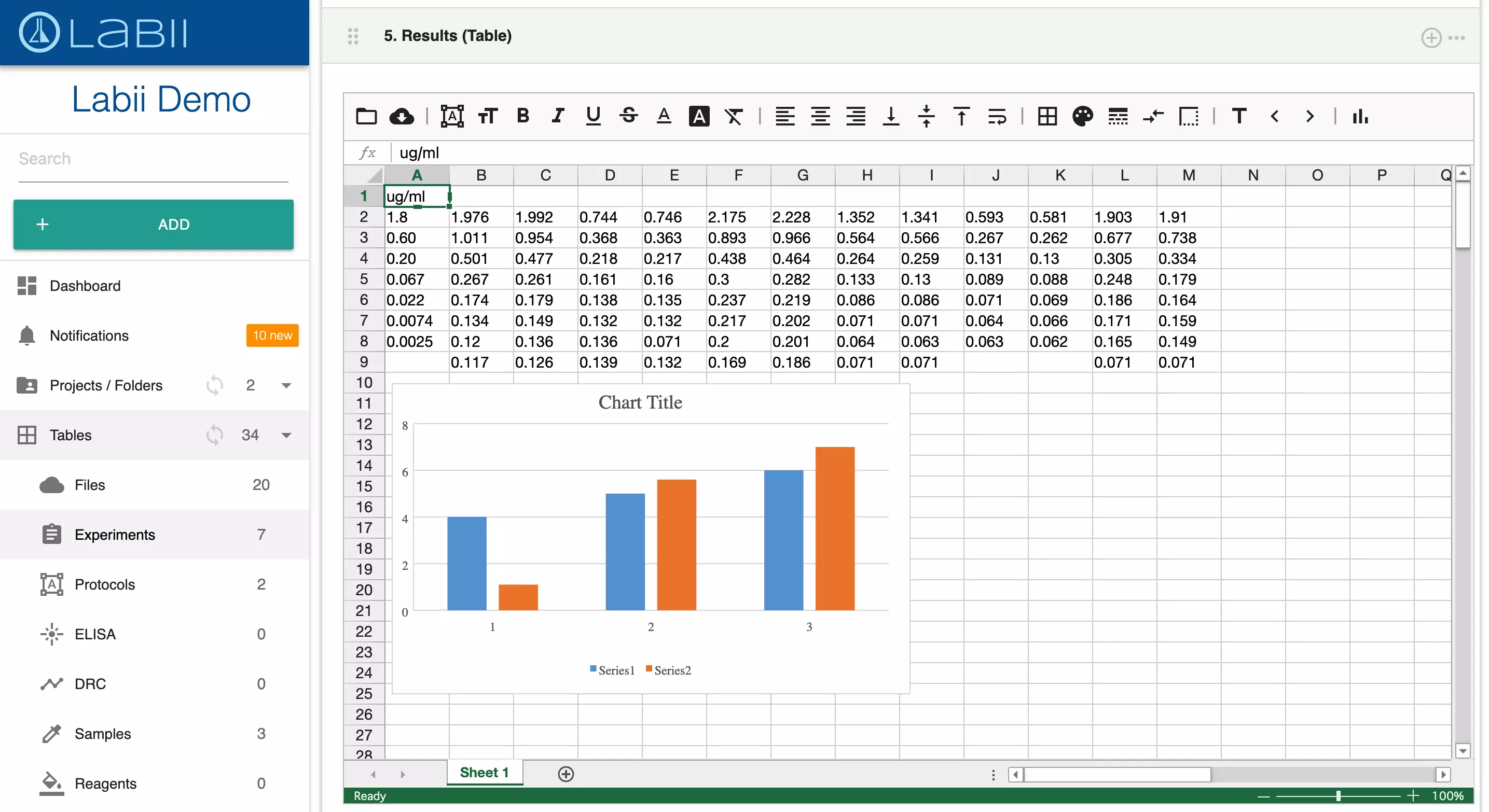Clear formatting with the clear format icon
The image size is (1489, 812).
tap(734, 116)
